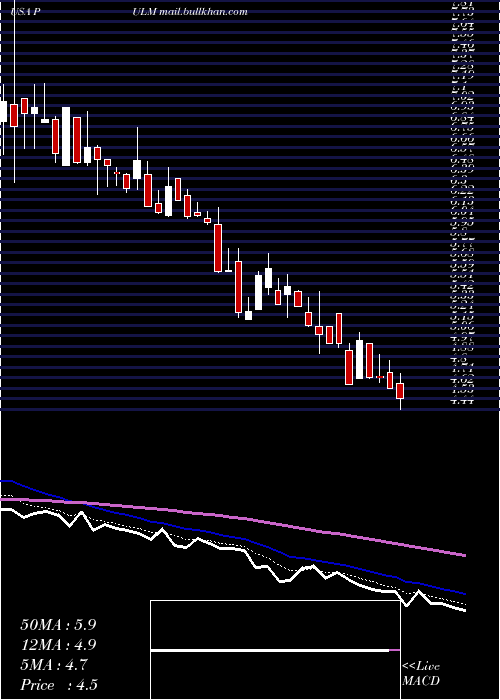
Task: Click the 50MA : 5.9 label
Action: [58, 625]
